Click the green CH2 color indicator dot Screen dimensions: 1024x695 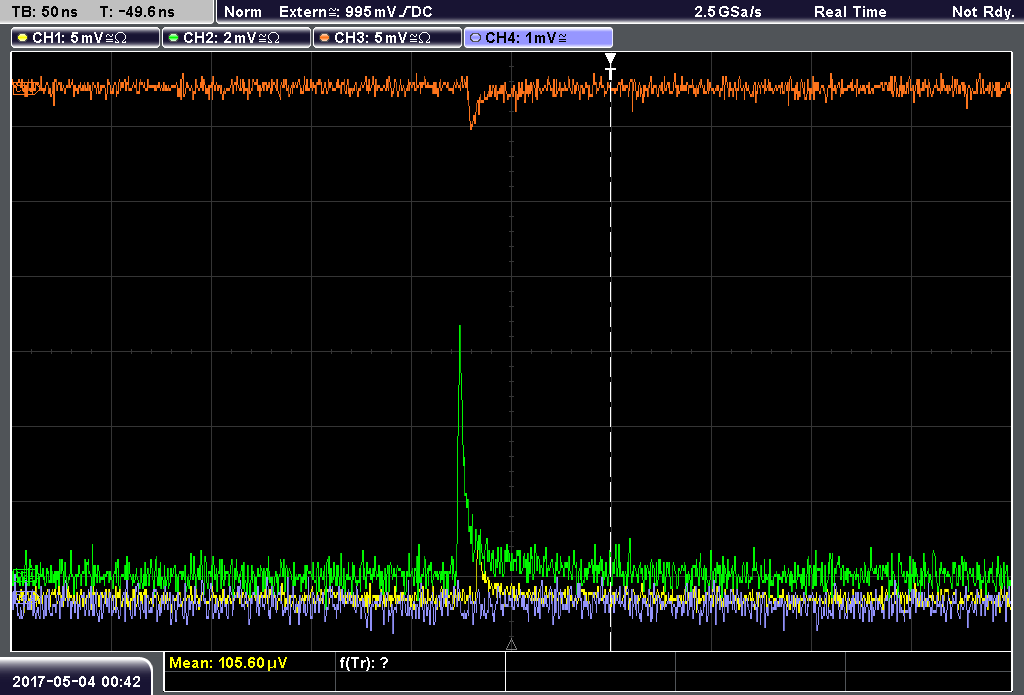point(174,38)
